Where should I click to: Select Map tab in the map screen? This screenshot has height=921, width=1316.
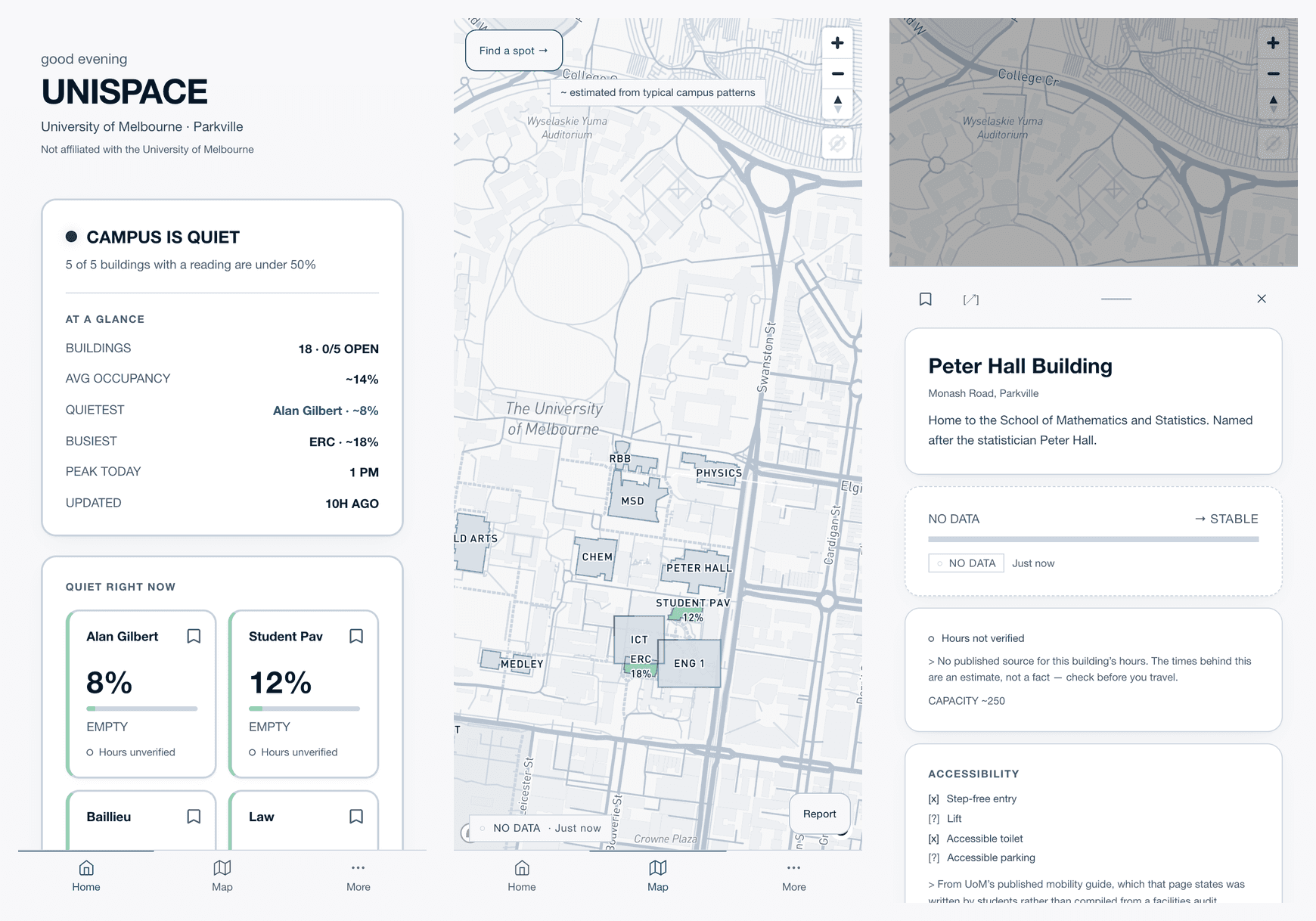(658, 876)
